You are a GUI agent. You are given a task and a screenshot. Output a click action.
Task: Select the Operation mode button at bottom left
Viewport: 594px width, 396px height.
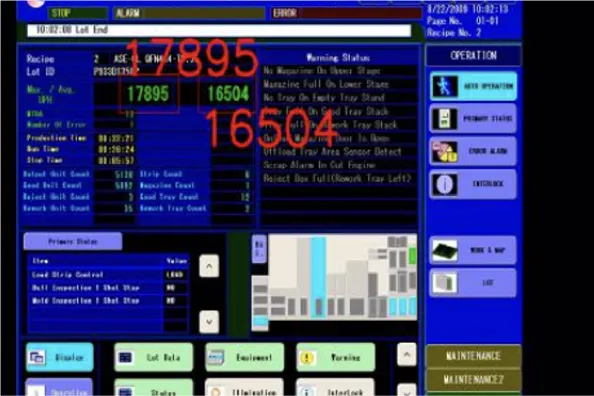point(59,387)
